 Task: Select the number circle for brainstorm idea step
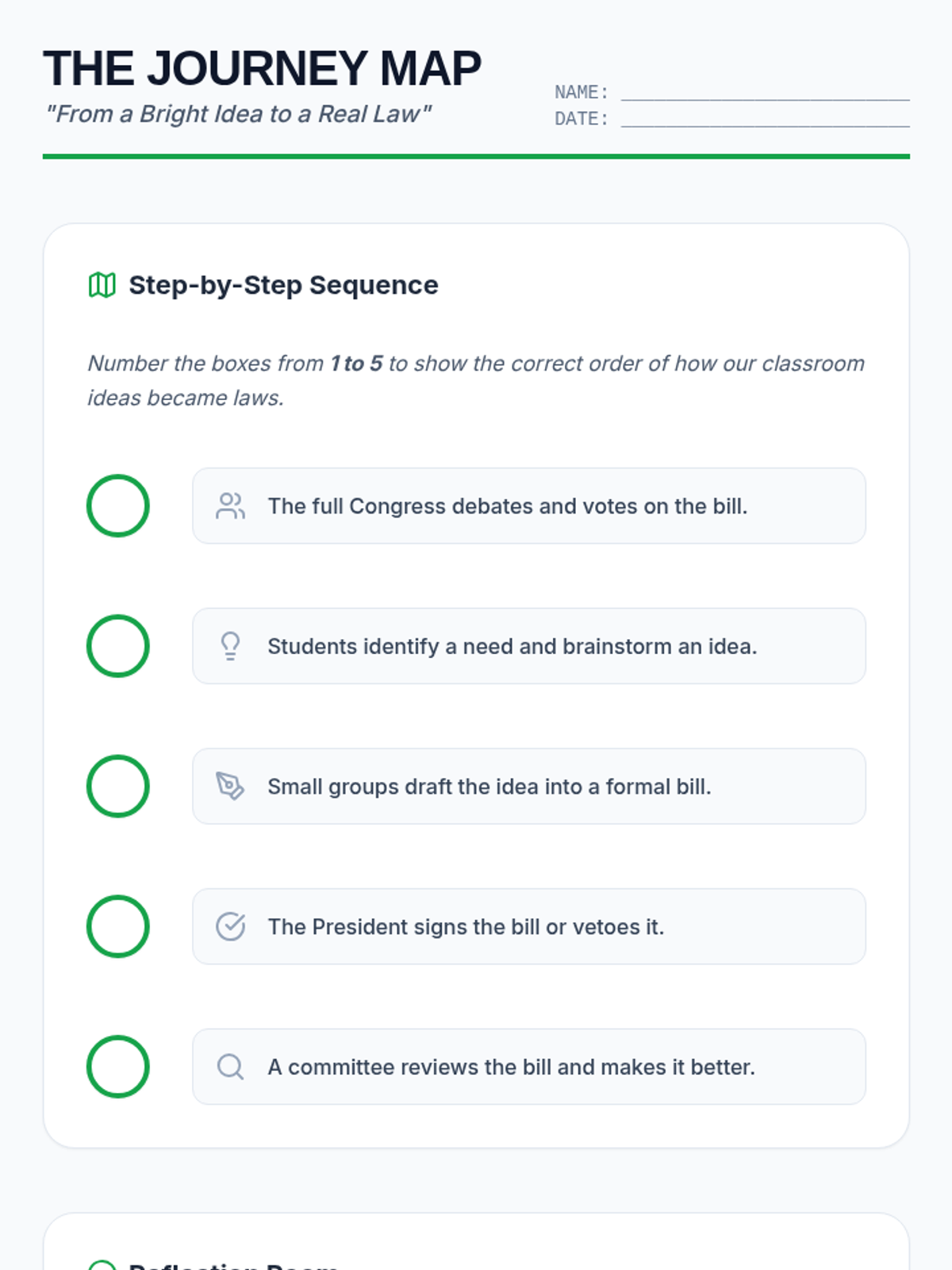coord(118,646)
